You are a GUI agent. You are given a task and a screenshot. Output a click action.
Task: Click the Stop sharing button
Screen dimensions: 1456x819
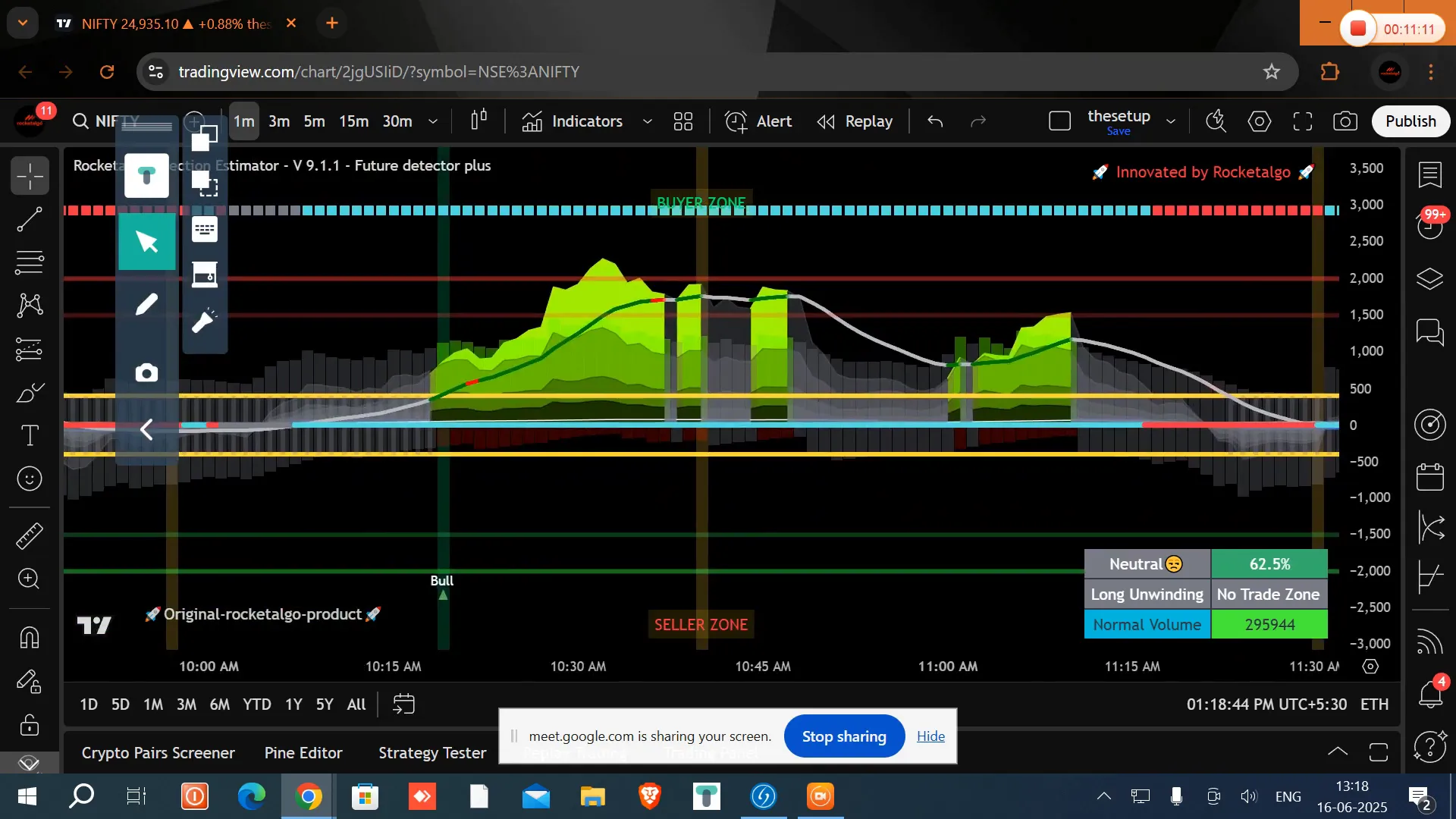coord(844,736)
